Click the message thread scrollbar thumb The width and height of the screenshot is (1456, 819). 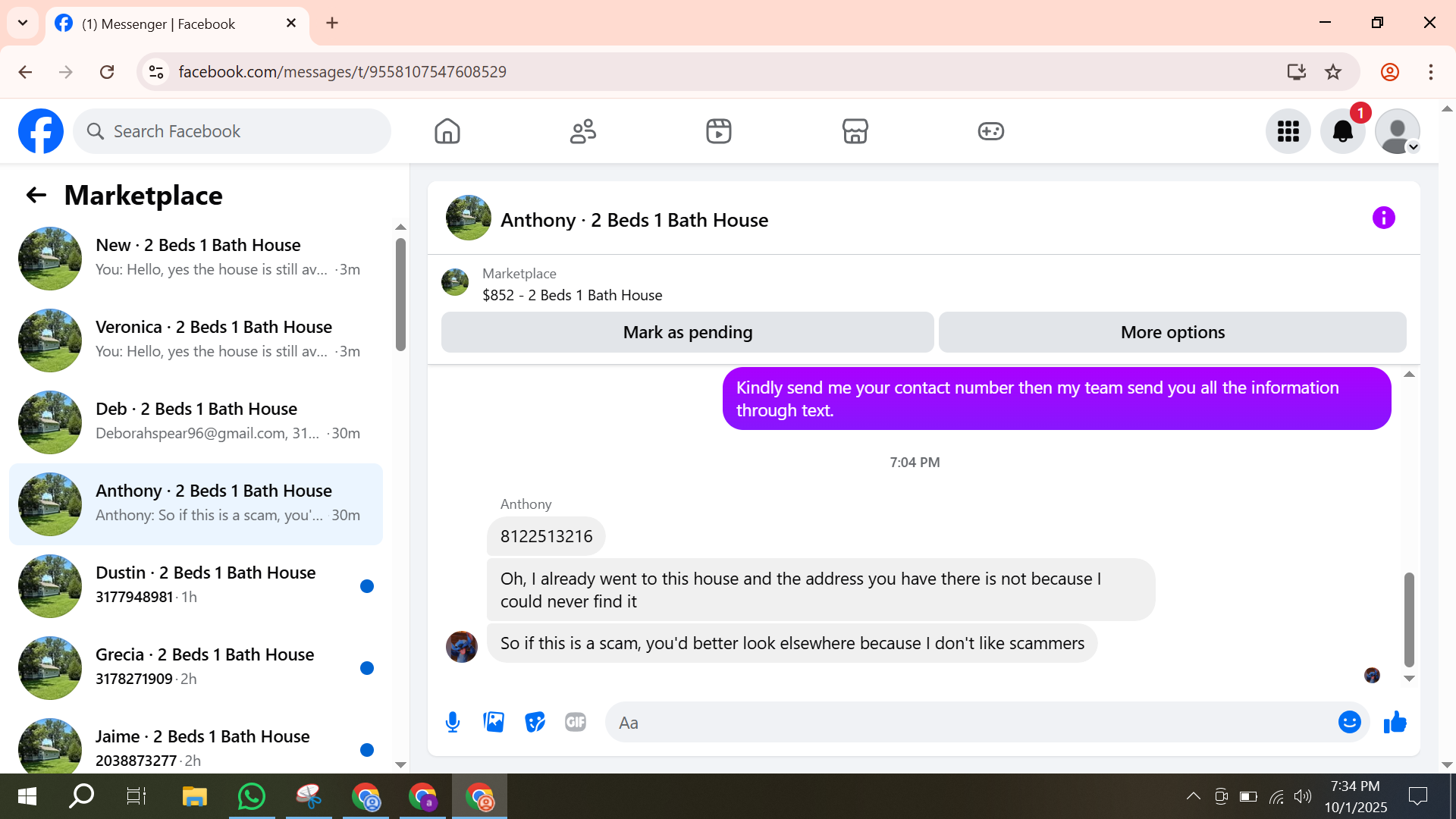(1409, 620)
